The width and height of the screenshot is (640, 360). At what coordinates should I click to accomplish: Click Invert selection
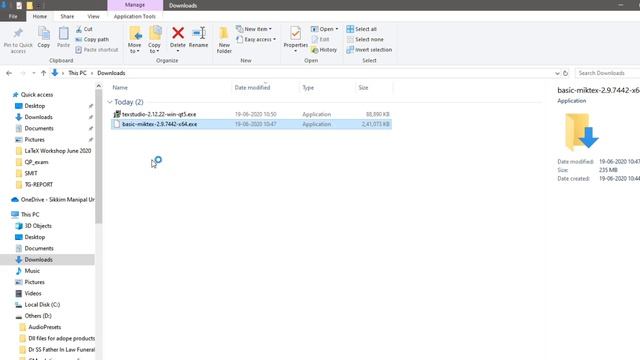click(x=369, y=49)
